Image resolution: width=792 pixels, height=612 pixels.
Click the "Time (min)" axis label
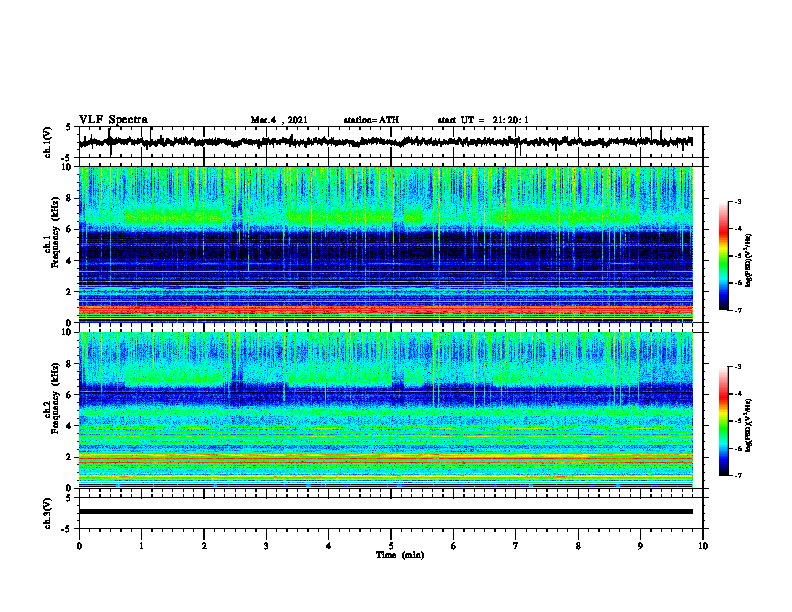click(400, 555)
